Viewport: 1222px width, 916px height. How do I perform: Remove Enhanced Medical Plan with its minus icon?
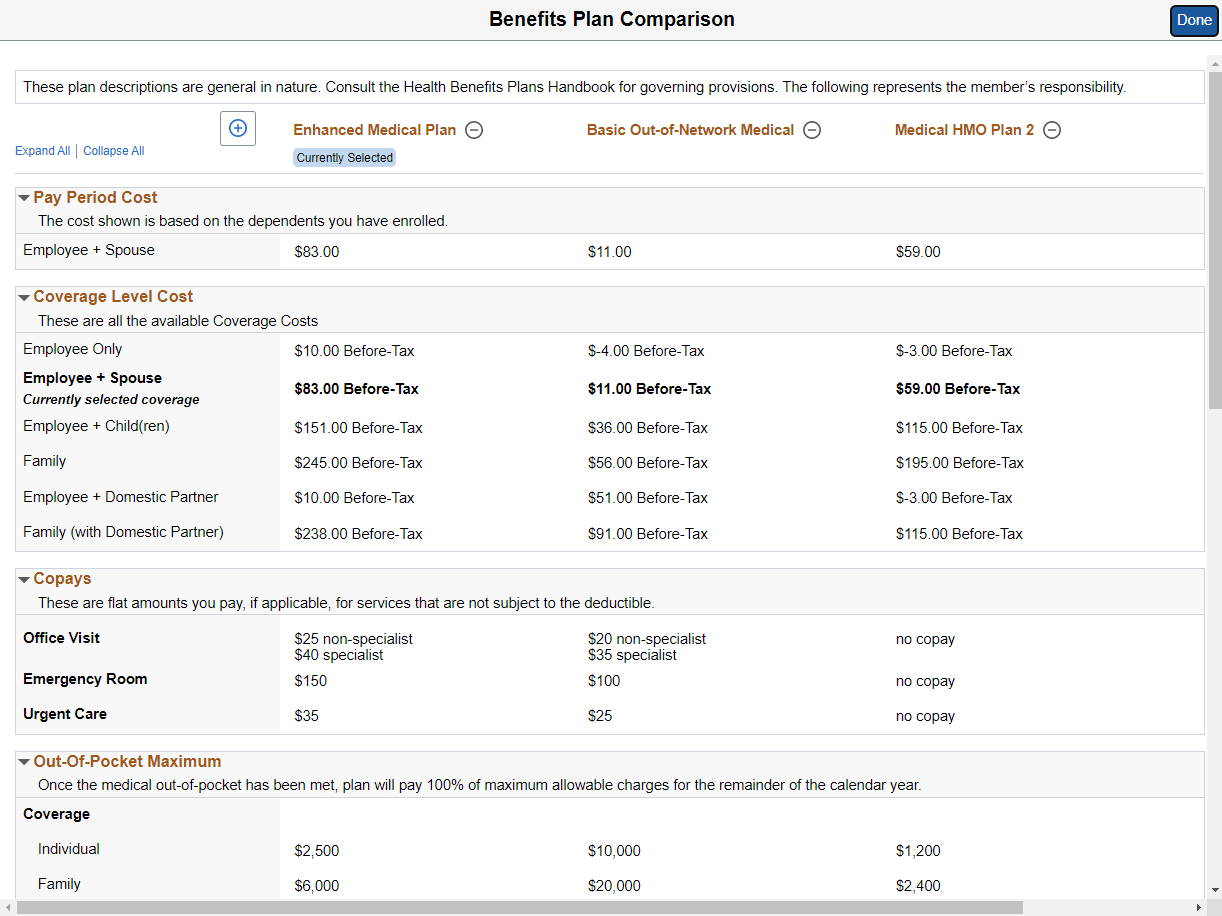473,130
